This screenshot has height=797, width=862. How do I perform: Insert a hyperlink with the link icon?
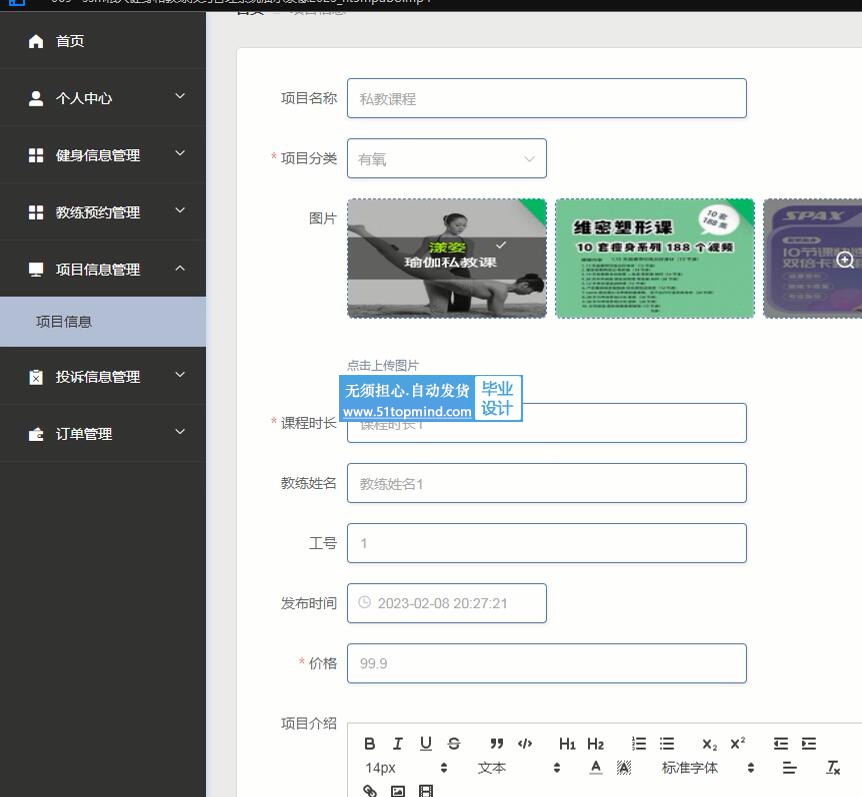pyautogui.click(x=369, y=791)
